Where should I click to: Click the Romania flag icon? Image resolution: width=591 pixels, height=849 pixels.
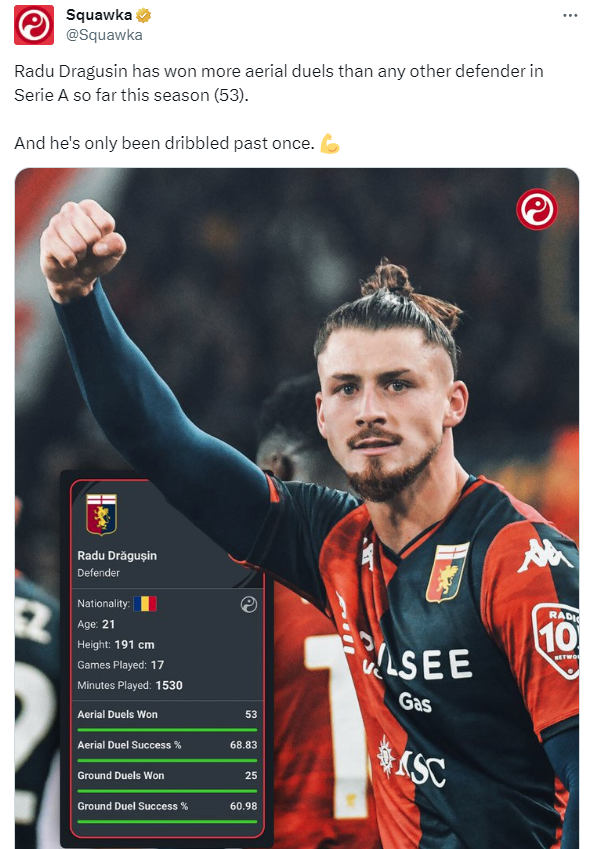(145, 604)
